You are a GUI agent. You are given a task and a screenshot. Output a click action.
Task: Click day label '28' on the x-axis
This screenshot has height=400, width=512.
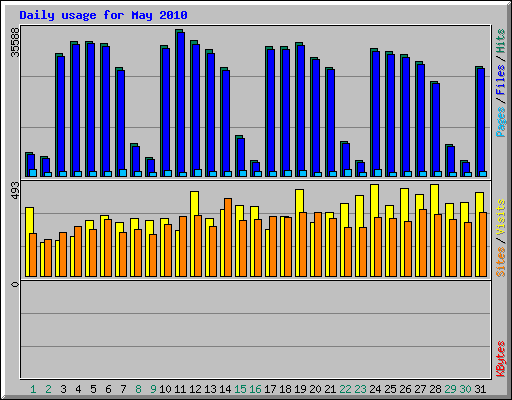pyautogui.click(x=435, y=389)
